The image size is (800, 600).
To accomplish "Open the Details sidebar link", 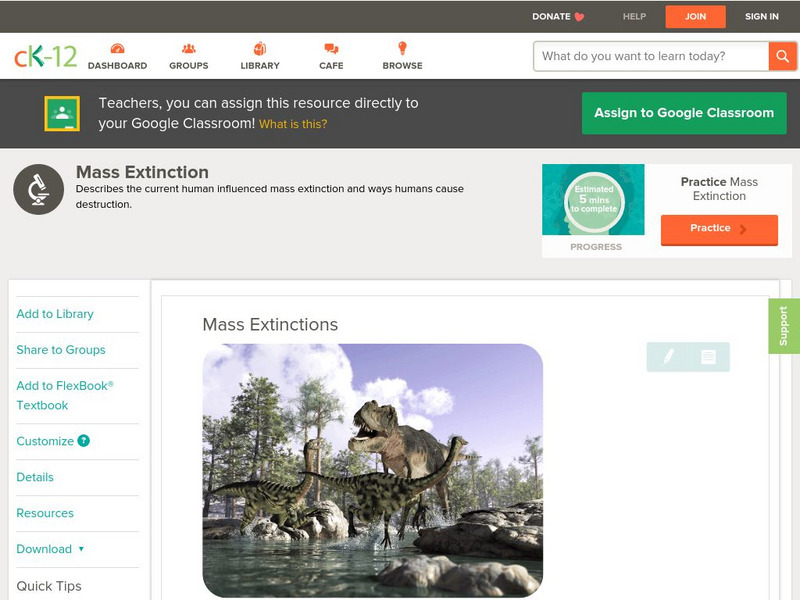I will [x=35, y=477].
